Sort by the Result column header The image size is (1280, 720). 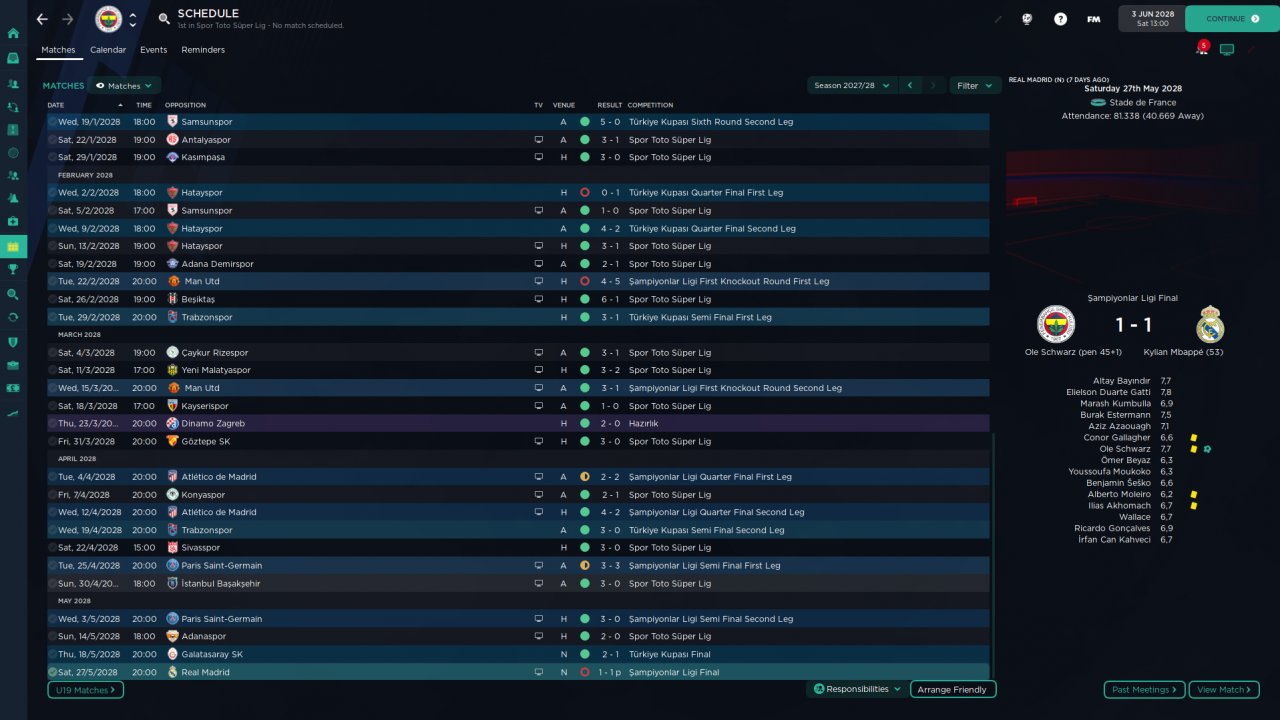tap(609, 105)
